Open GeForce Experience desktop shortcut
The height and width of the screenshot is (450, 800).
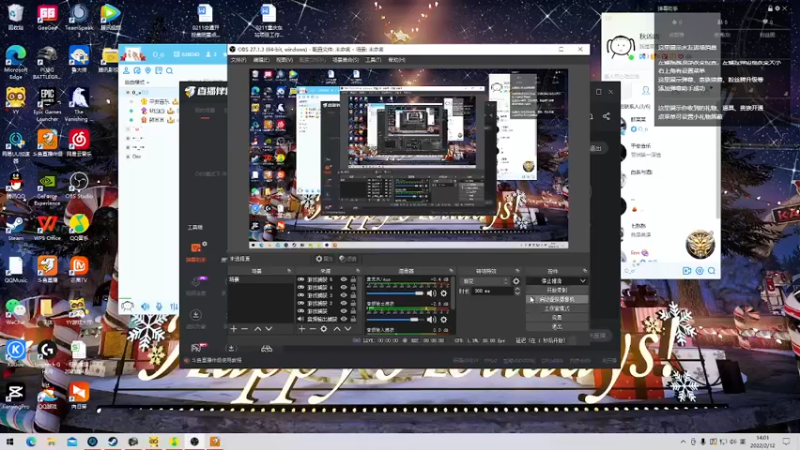click(x=47, y=189)
